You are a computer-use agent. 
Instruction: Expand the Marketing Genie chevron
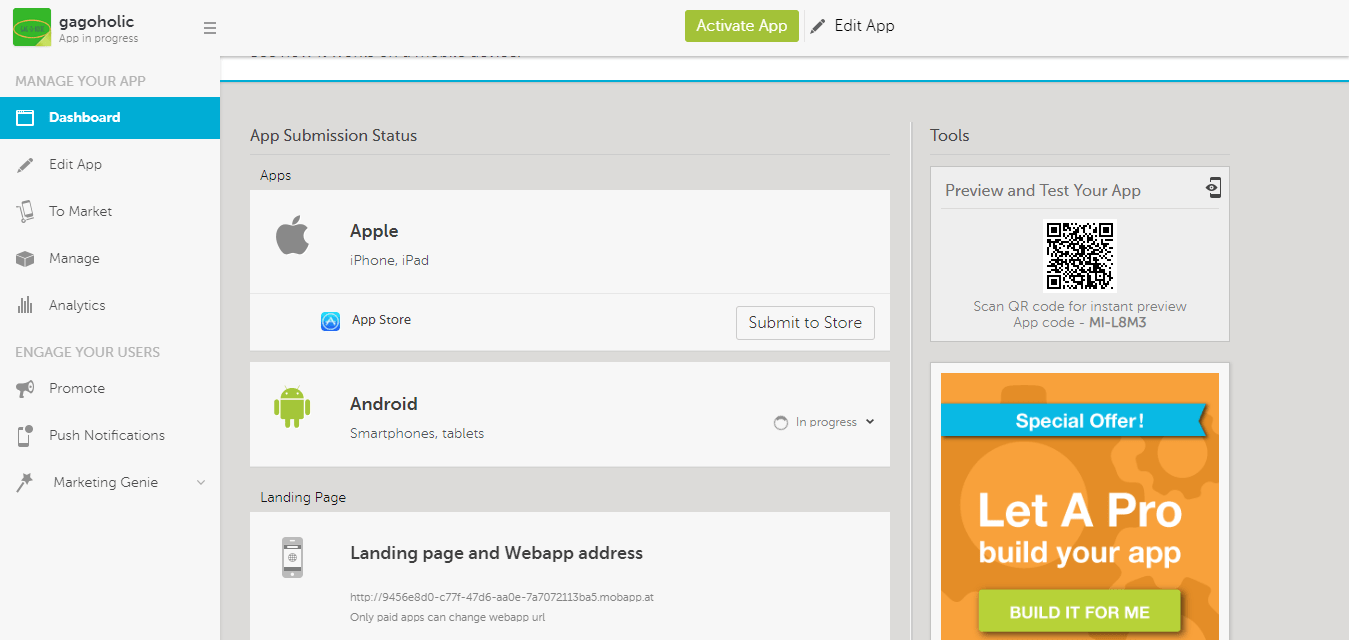pyautogui.click(x=201, y=482)
